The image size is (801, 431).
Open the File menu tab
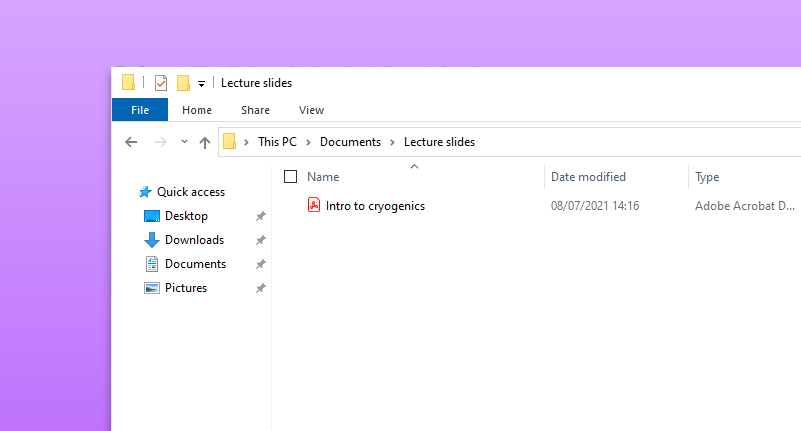tap(140, 110)
